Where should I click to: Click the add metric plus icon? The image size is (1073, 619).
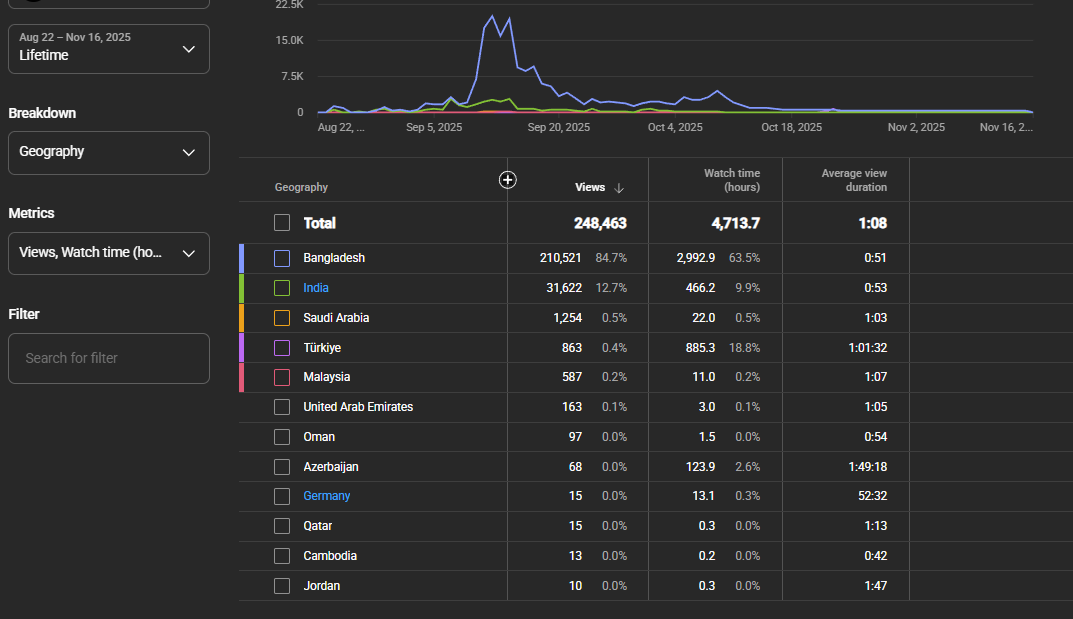point(507,180)
